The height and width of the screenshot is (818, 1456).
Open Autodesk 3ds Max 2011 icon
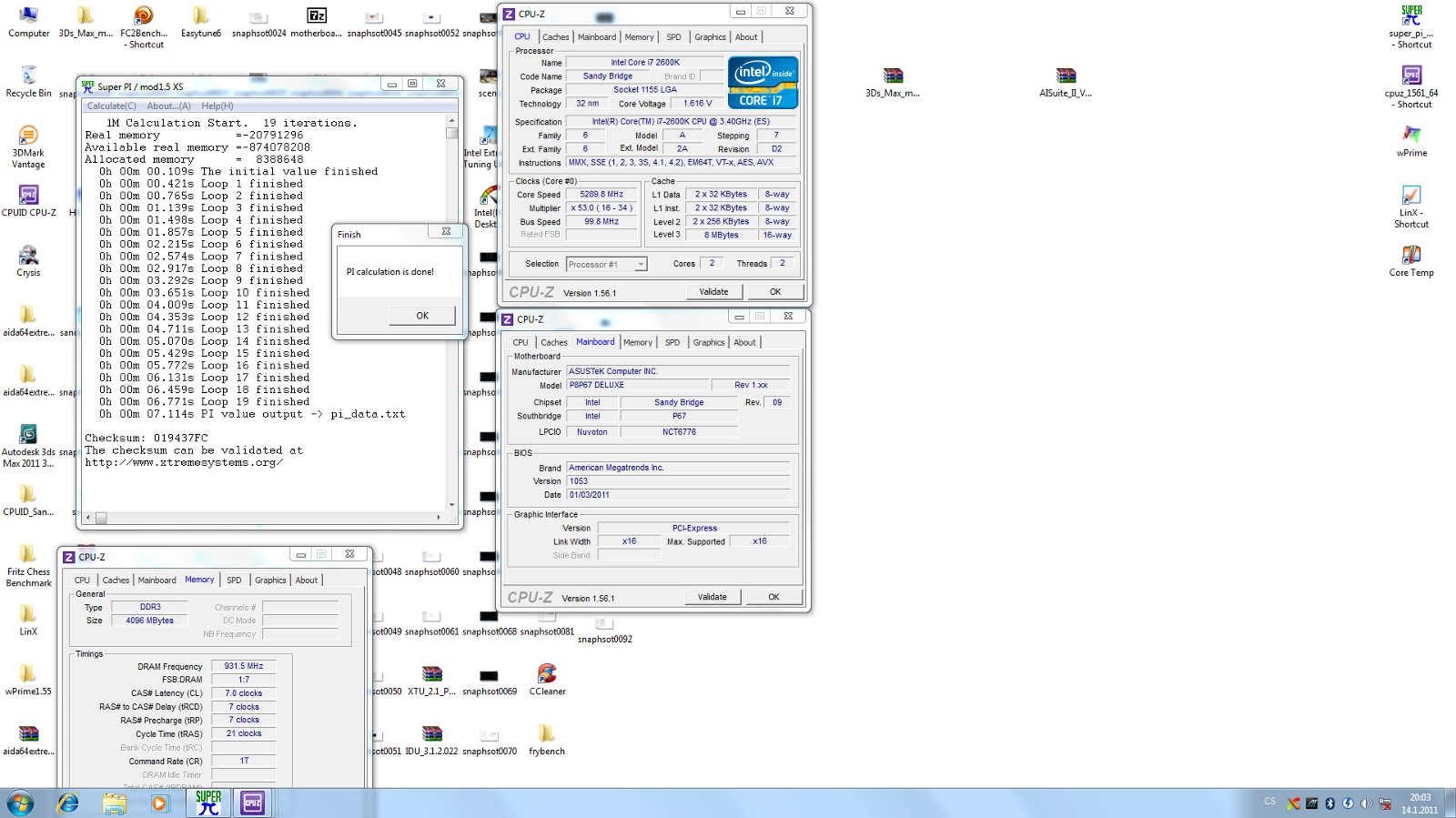click(28, 447)
